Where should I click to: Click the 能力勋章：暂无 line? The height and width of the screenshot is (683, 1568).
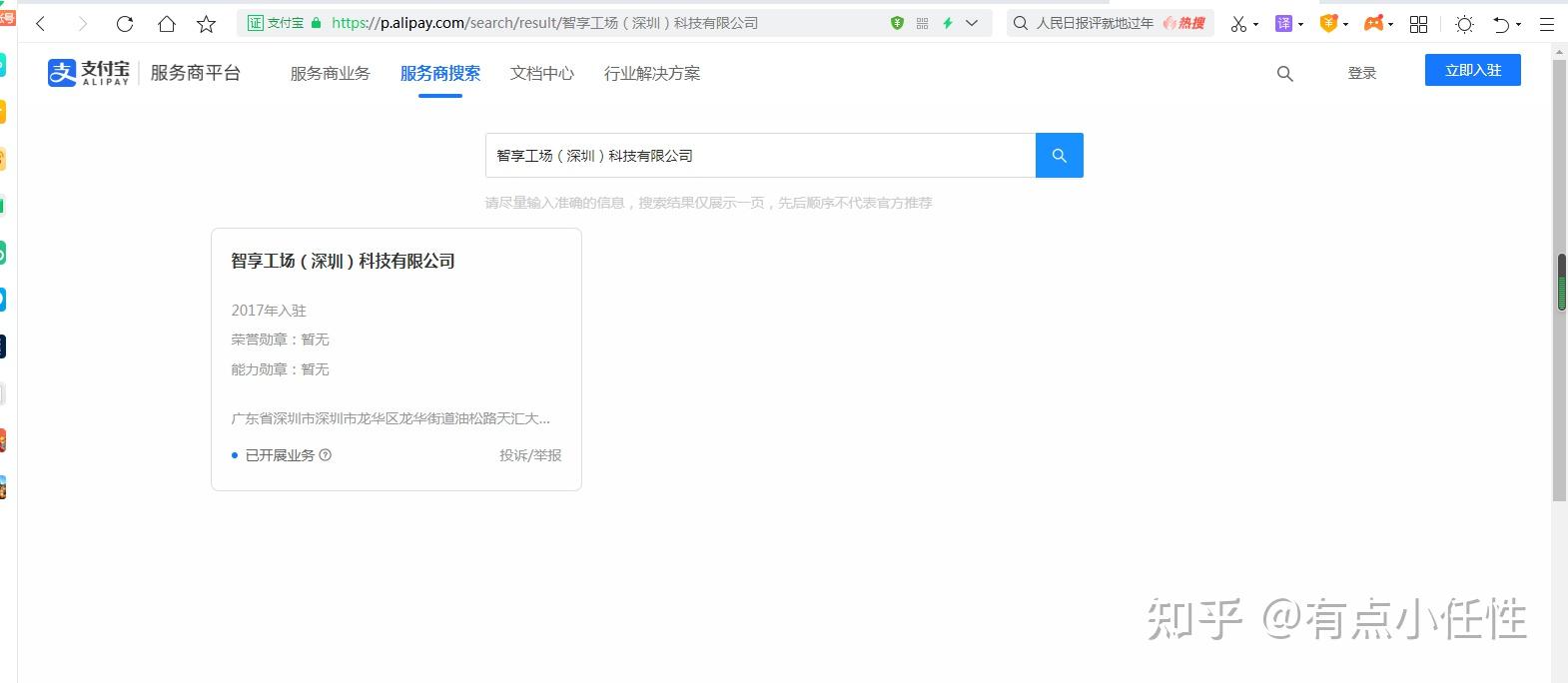pyautogui.click(x=280, y=369)
